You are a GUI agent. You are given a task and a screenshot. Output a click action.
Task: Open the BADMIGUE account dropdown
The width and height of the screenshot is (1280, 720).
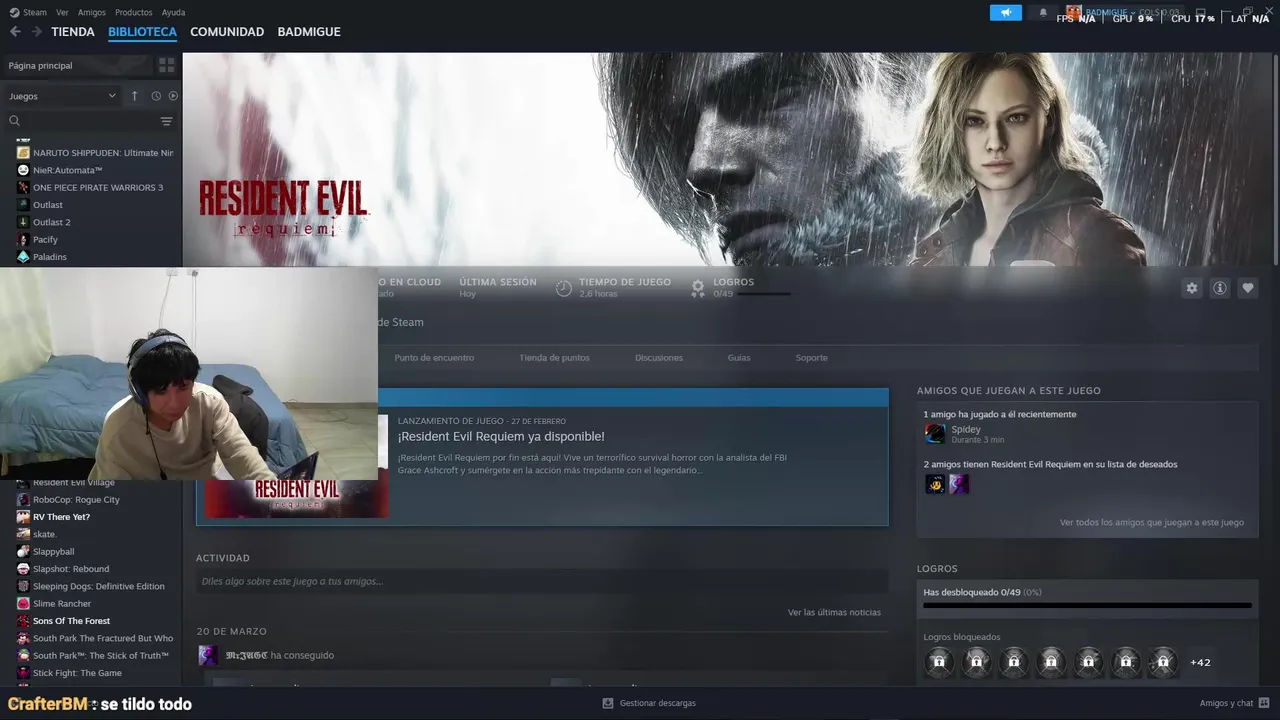pos(1110,12)
